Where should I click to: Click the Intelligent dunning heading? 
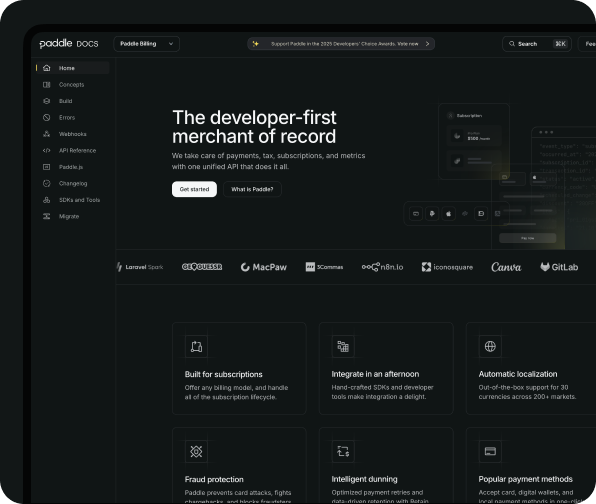click(x=364, y=479)
